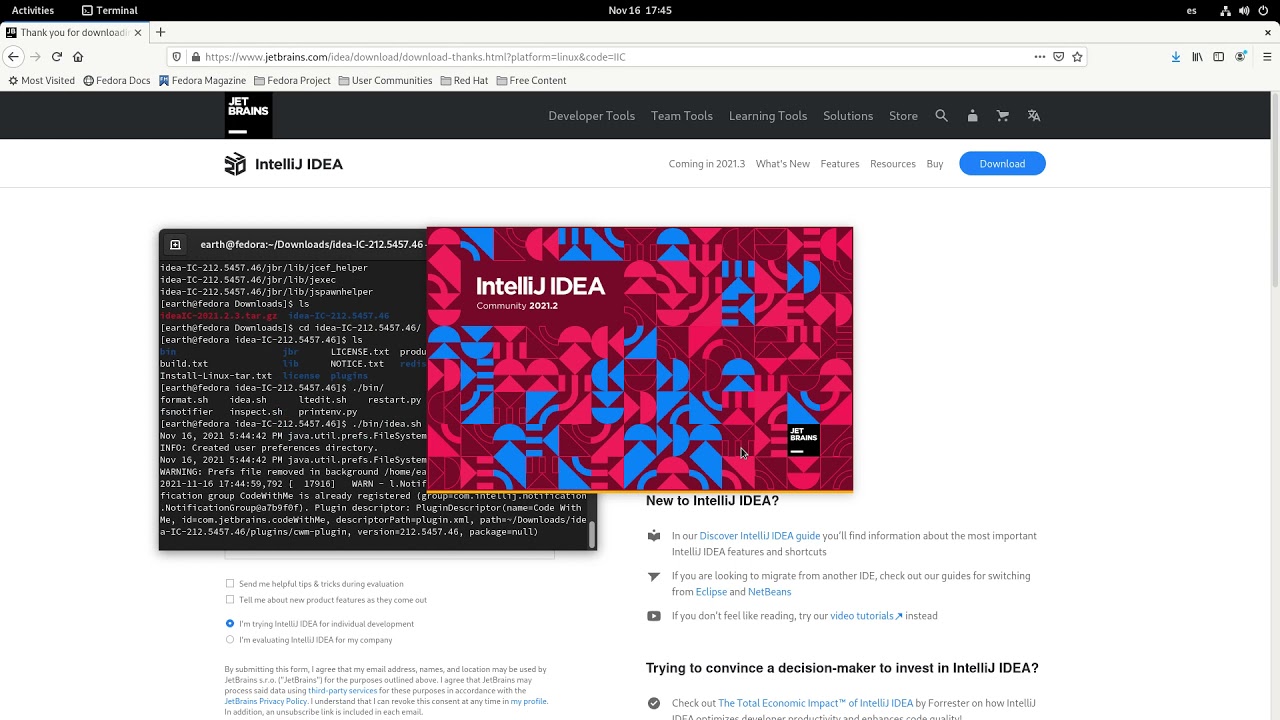Click the terminal window scrollbar
This screenshot has width=1280, height=720.
[x=592, y=535]
